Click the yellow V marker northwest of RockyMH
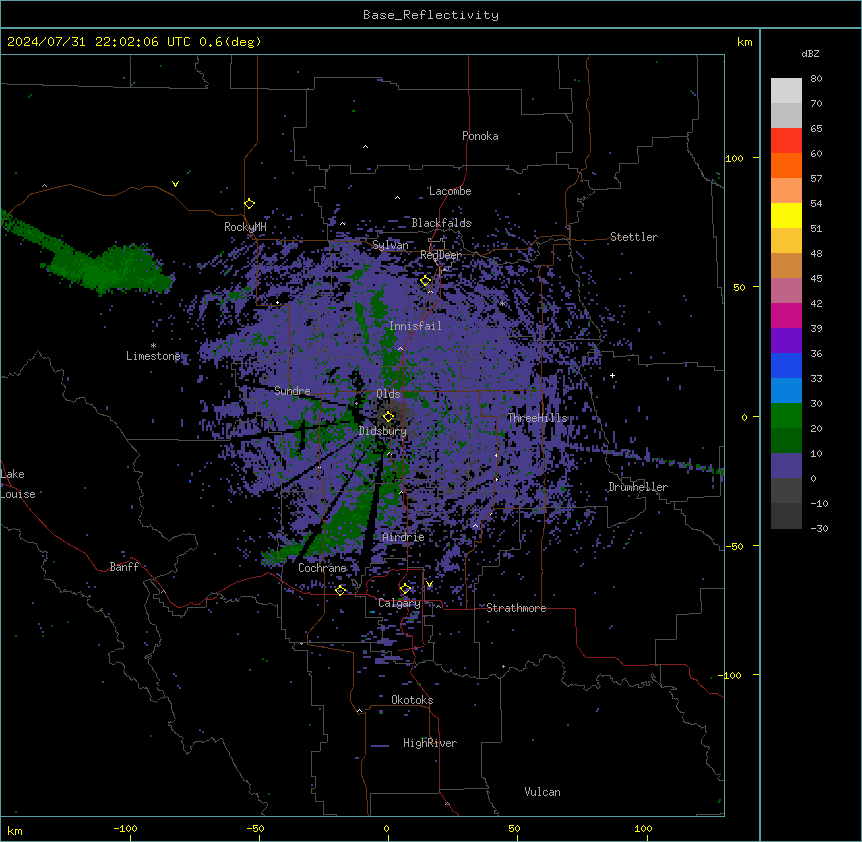The image size is (862, 842). pos(175,184)
